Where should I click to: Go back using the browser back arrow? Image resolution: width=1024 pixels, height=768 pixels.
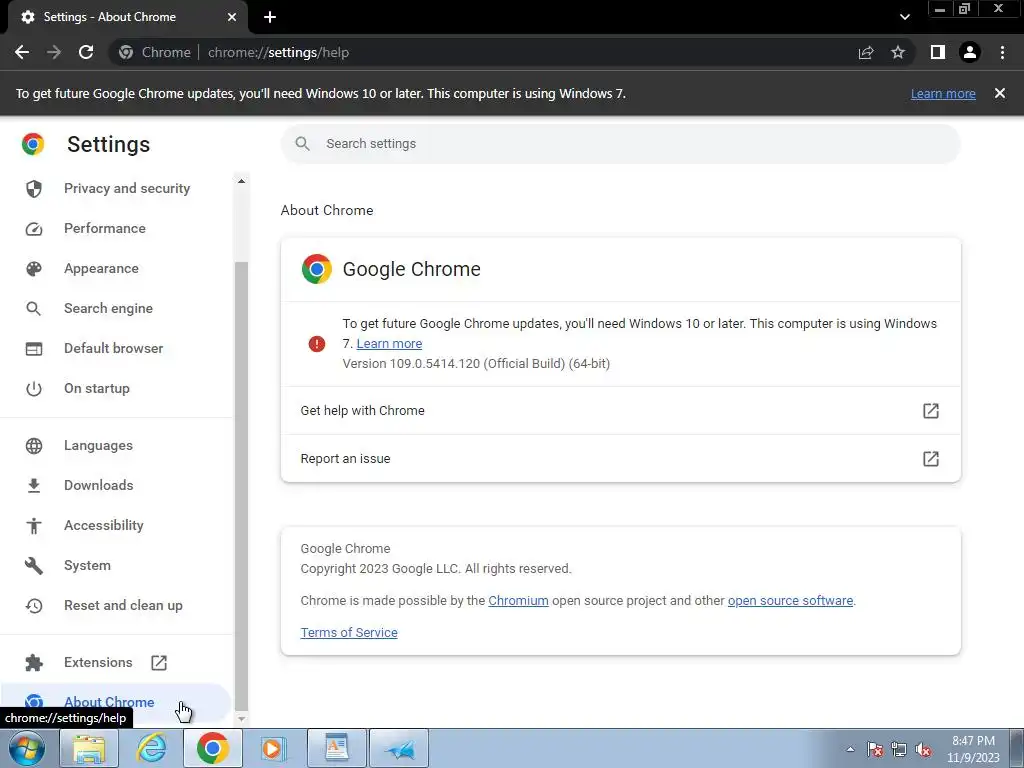(x=22, y=52)
